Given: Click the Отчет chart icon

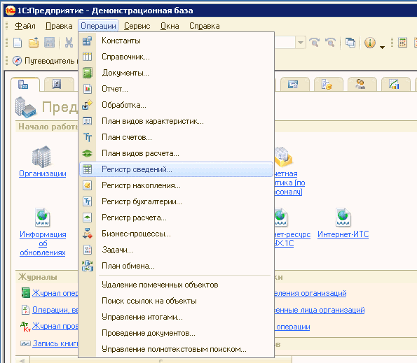Looking at the screenshot, I should tap(87, 89).
